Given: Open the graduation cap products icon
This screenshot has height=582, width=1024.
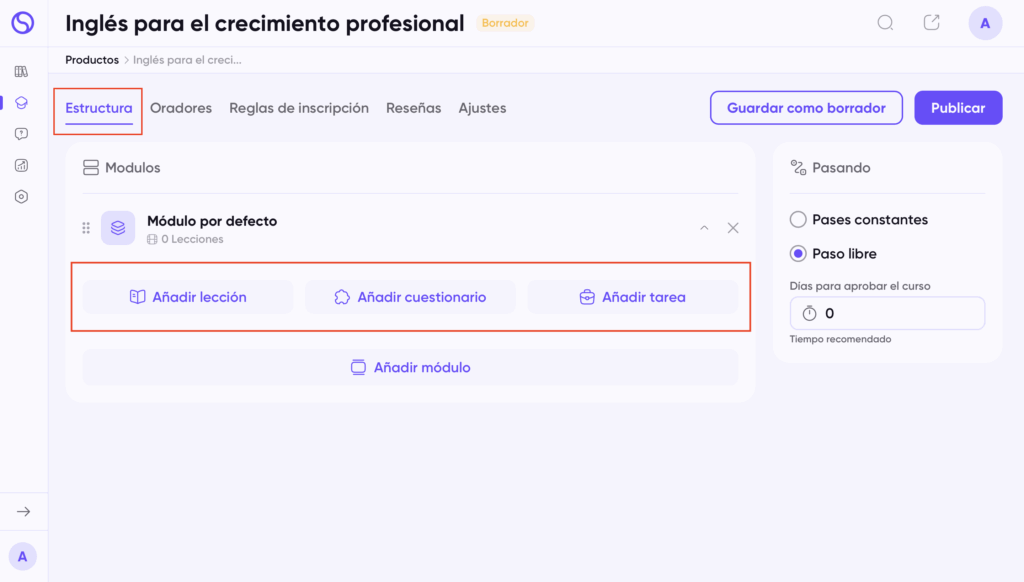Looking at the screenshot, I should tap(22, 102).
